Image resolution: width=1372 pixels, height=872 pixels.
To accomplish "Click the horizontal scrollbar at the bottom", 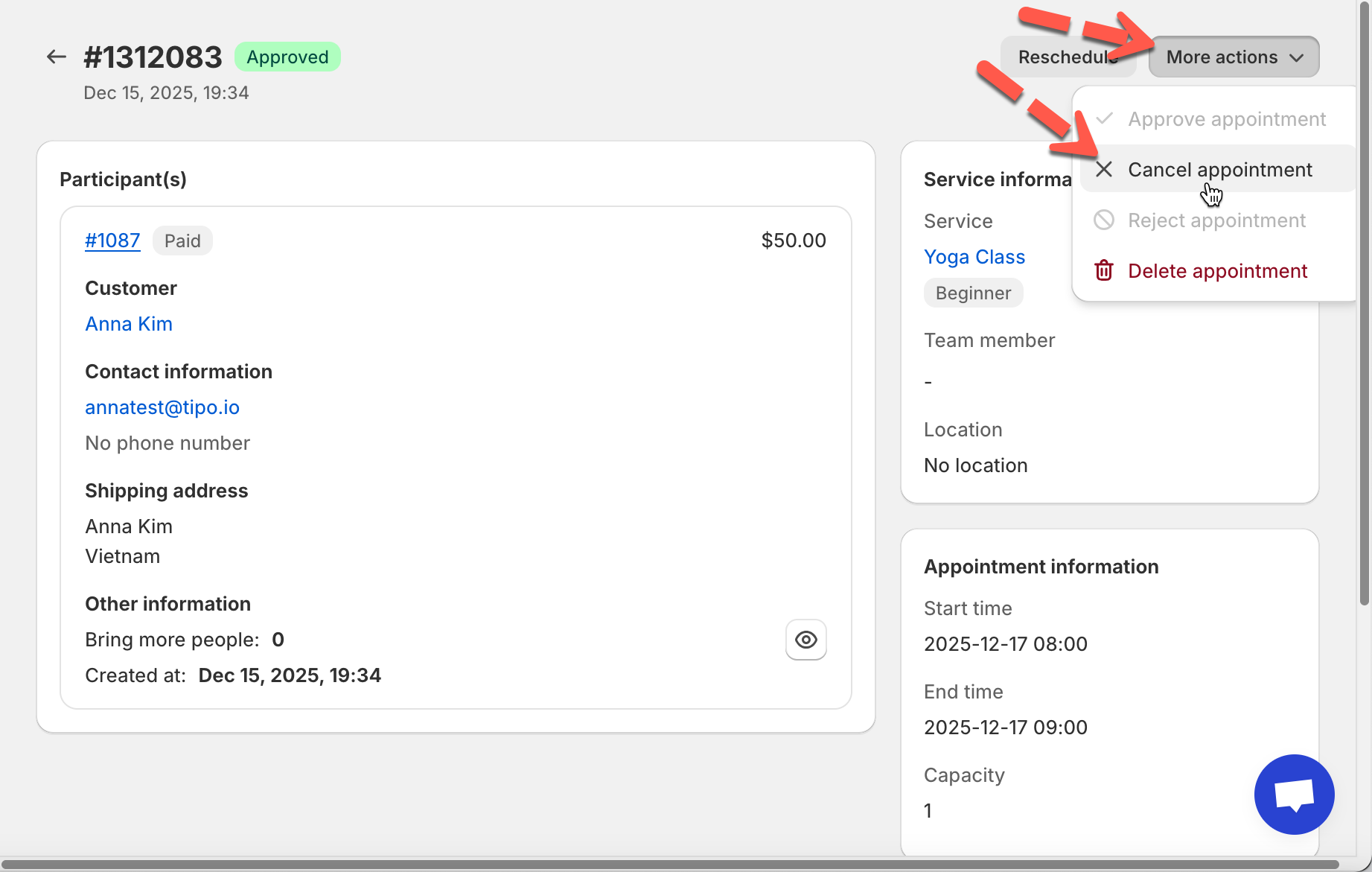I will (670, 865).
